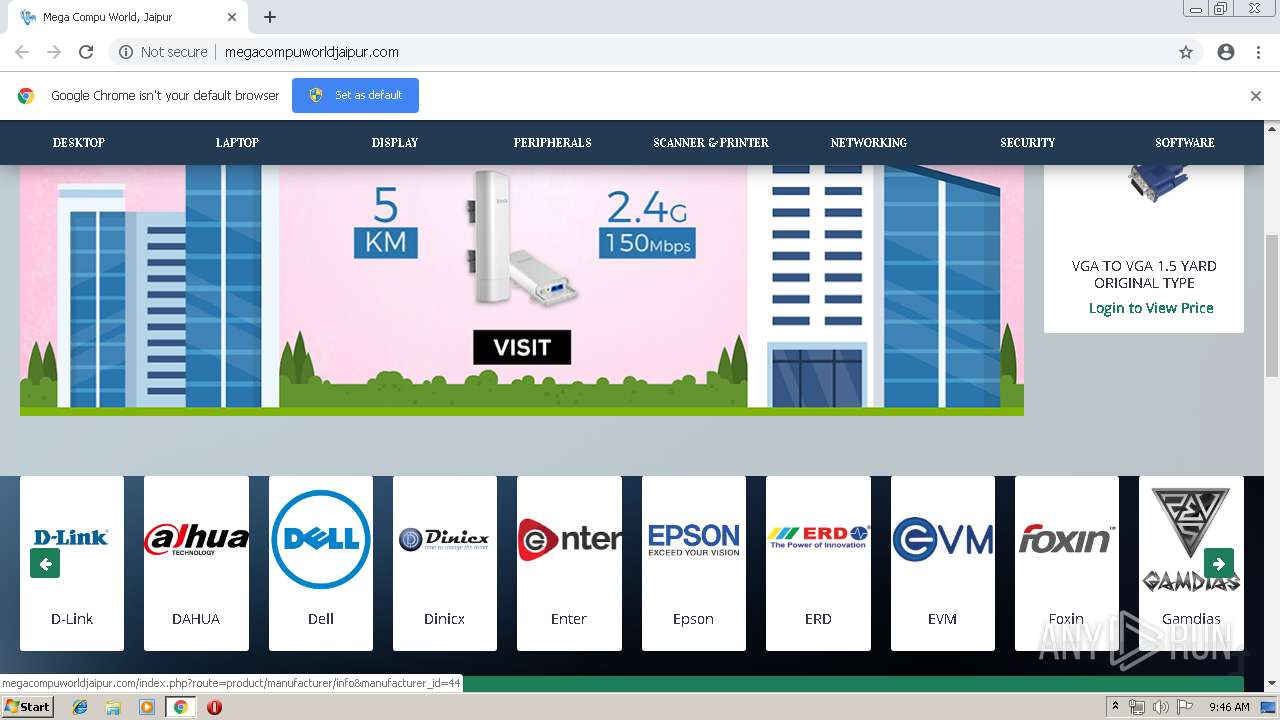Click the Epson text label
The width and height of the screenshot is (1280, 720).
[693, 619]
